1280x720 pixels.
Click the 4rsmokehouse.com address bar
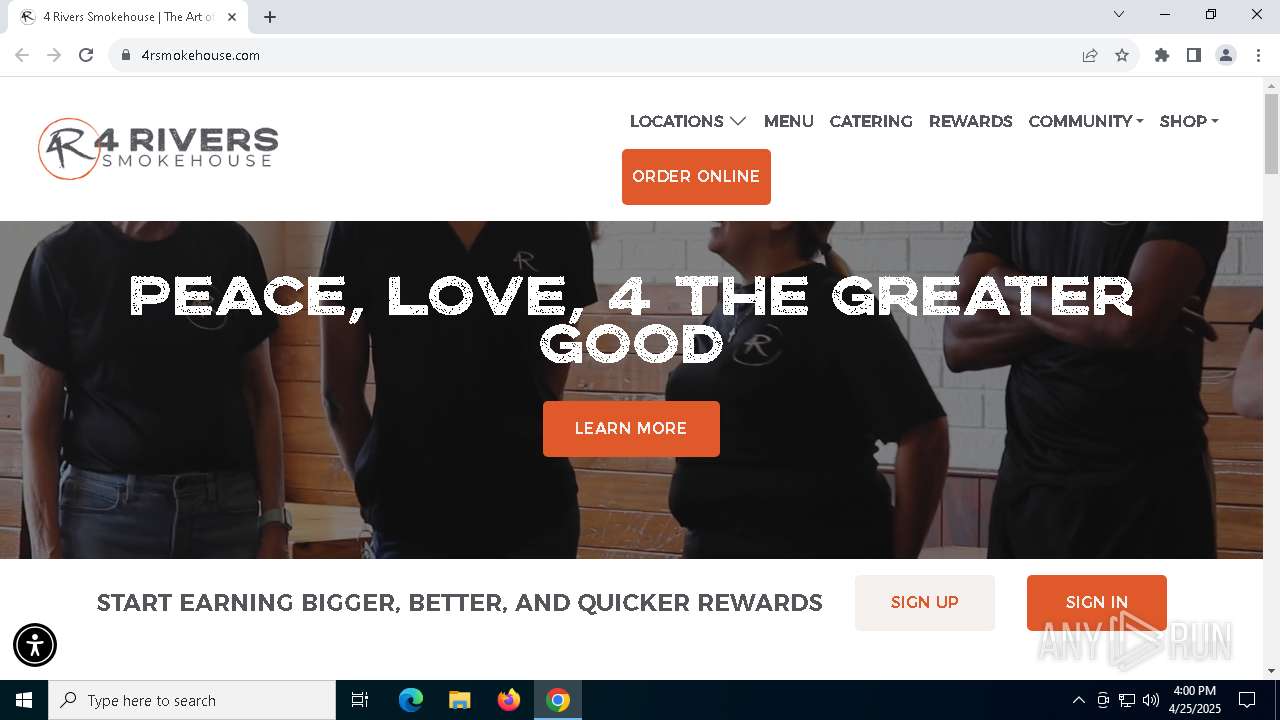600,55
